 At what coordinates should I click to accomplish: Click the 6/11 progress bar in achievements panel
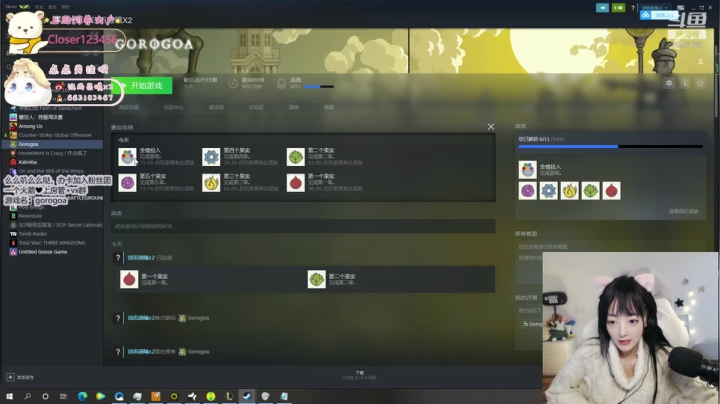point(610,146)
